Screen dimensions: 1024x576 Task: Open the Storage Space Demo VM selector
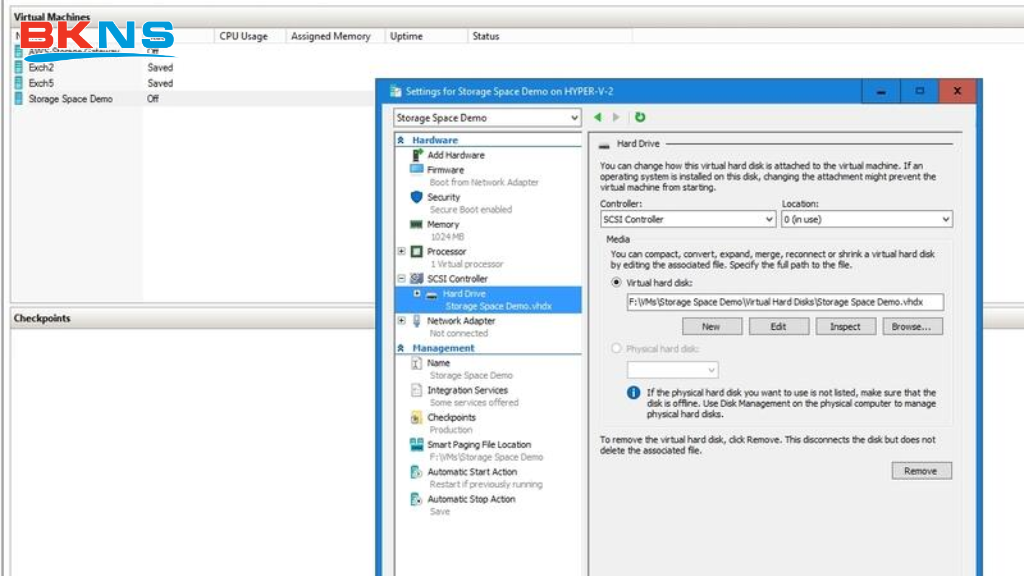487,118
